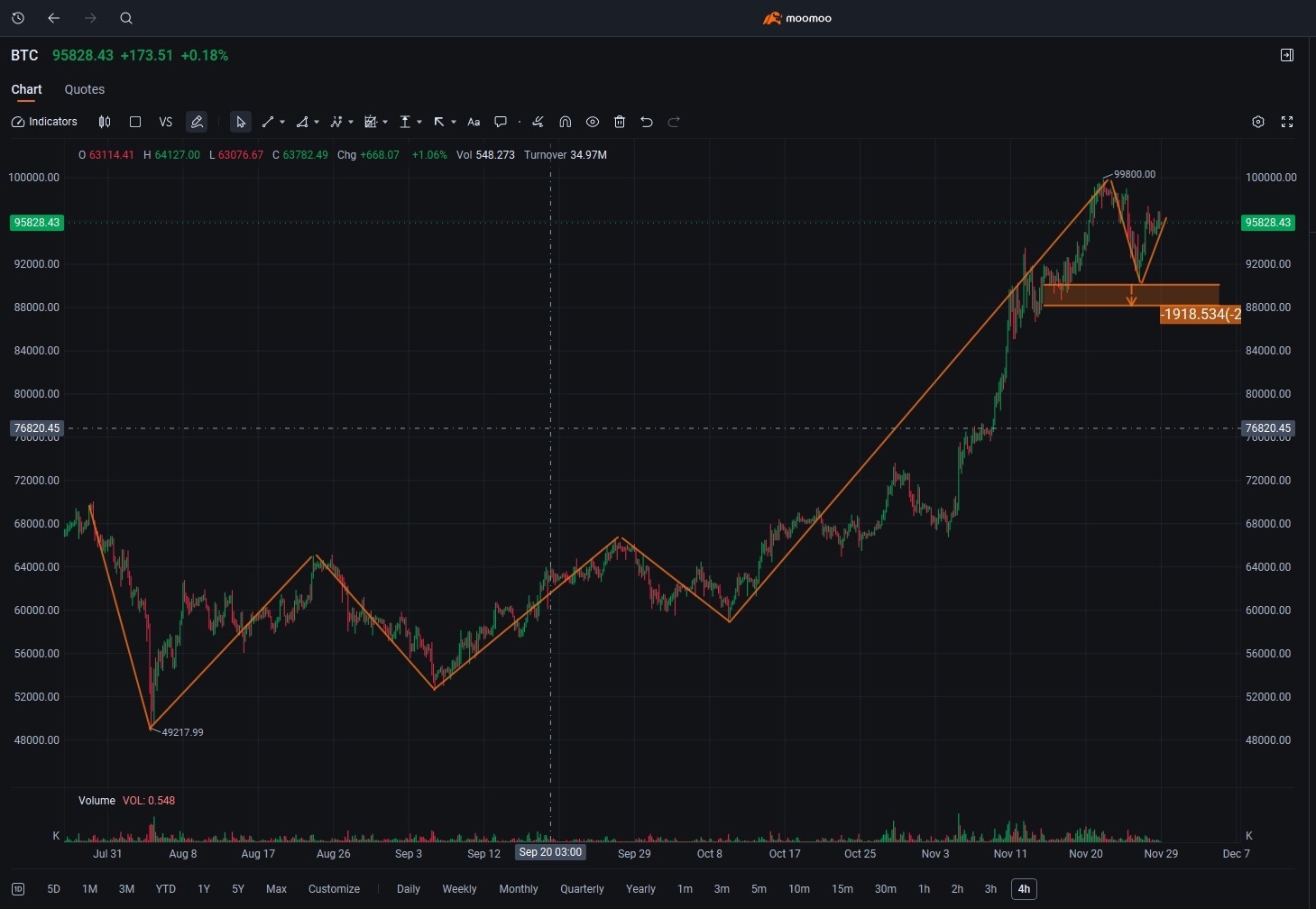Open the search magnifier in title bar

(126, 18)
